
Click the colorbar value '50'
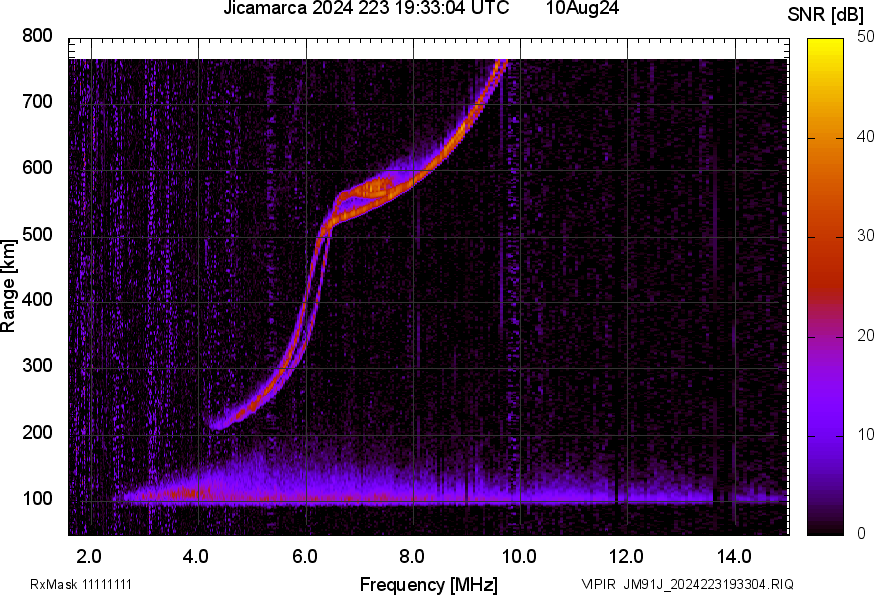click(865, 37)
